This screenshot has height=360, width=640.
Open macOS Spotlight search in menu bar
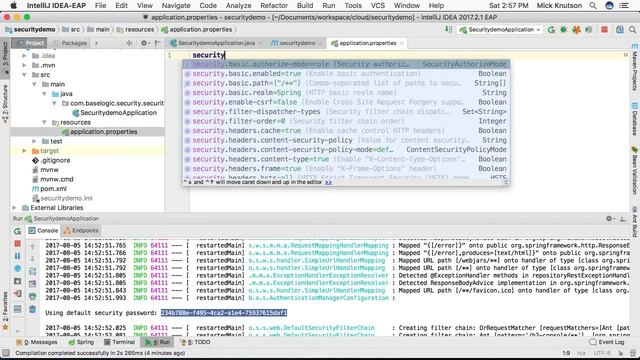(x=593, y=6)
